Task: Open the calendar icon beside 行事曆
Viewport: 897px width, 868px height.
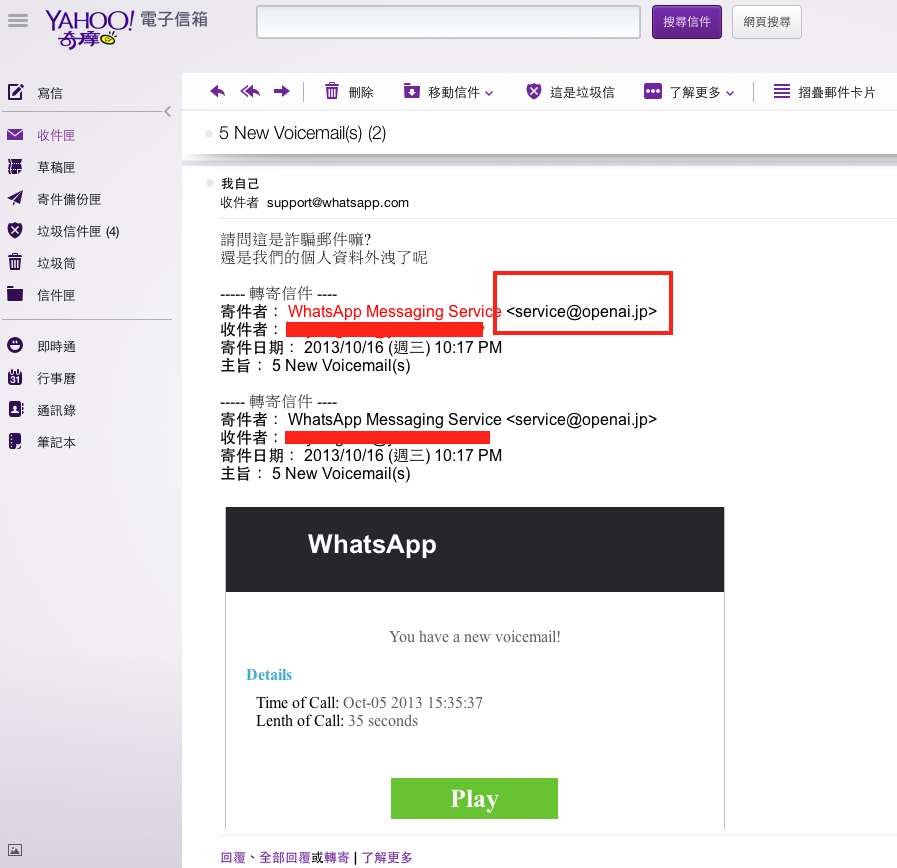Action: click(15, 377)
